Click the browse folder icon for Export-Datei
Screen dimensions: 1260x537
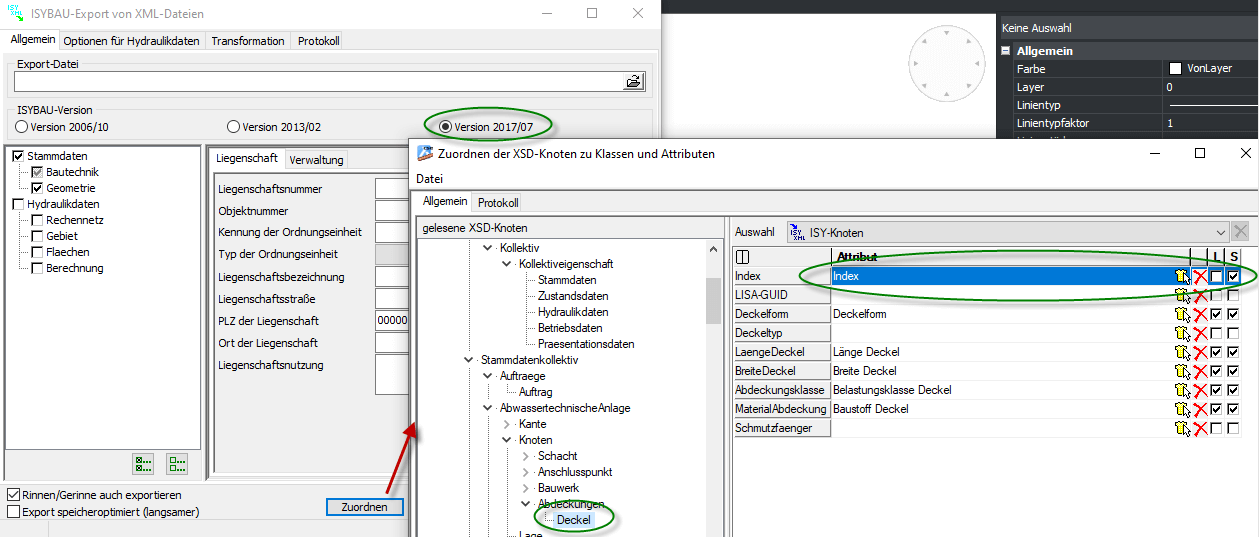633,82
